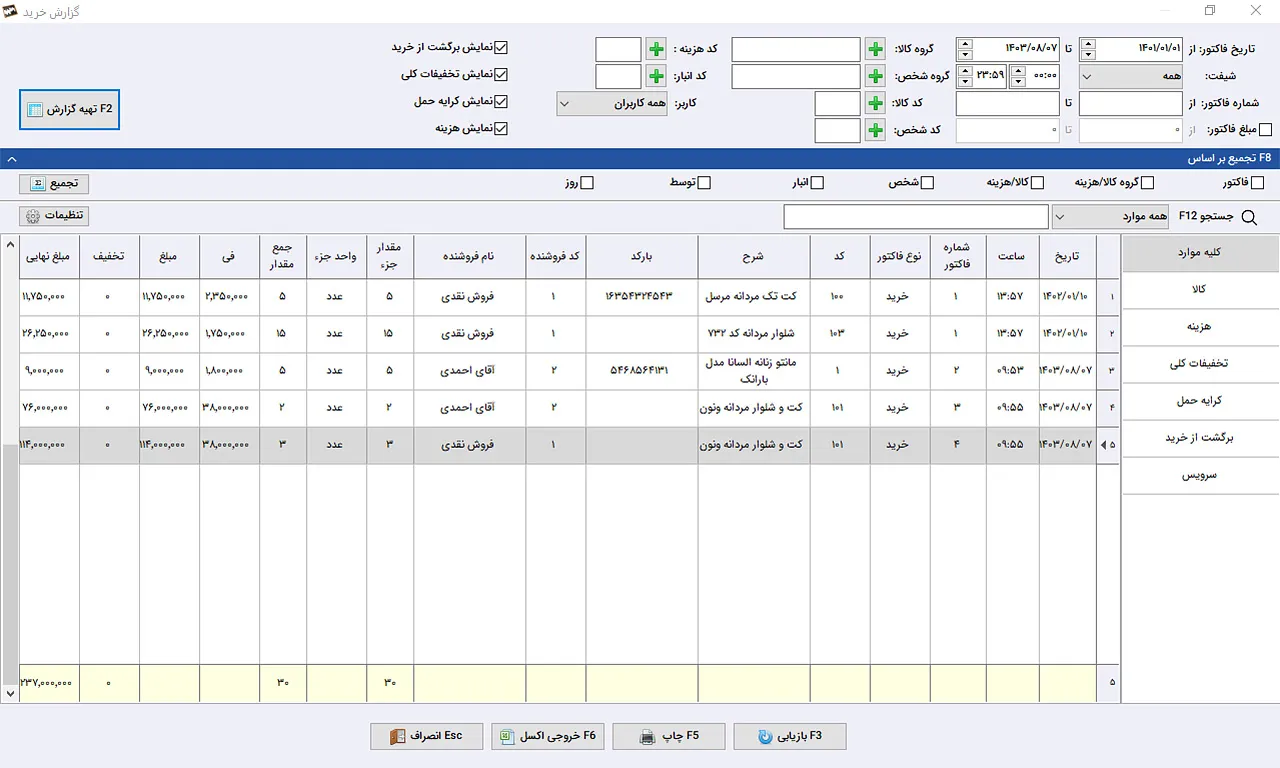Image resolution: width=1280 pixels, height=768 pixels.
Task: Enable the مبلغ فاکتور filter checkbox
Action: tap(1266, 130)
